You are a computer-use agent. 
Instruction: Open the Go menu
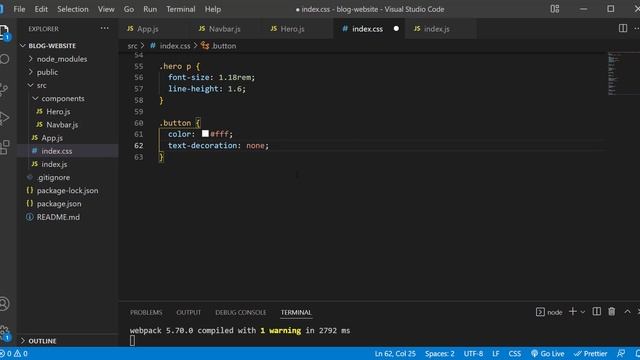pos(129,9)
